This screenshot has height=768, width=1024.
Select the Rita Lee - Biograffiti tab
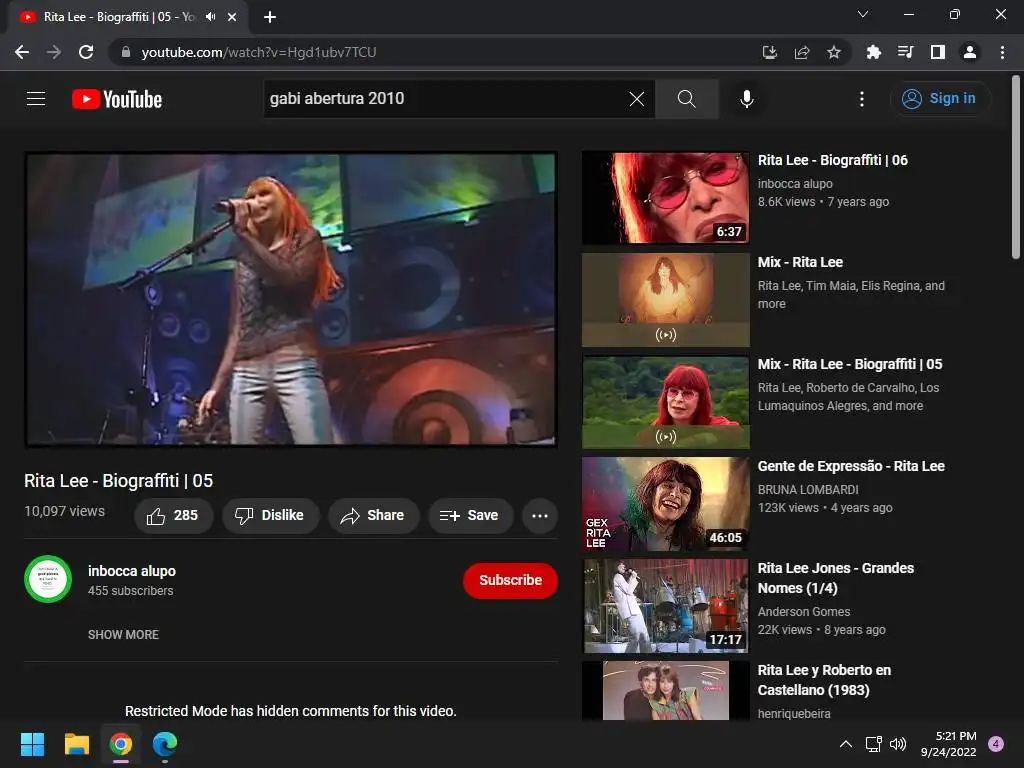(119, 17)
